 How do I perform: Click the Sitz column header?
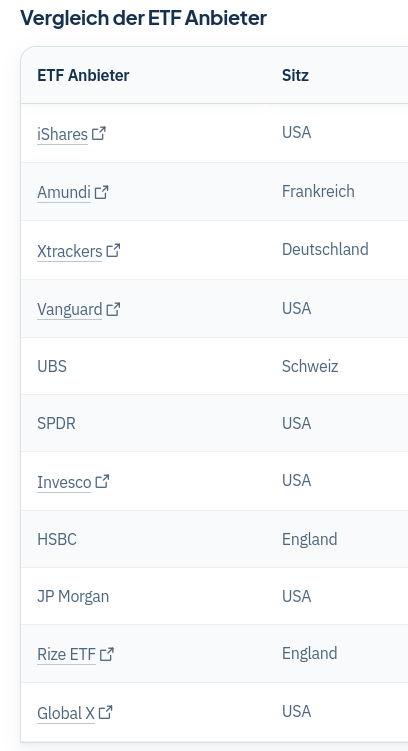[295, 75]
